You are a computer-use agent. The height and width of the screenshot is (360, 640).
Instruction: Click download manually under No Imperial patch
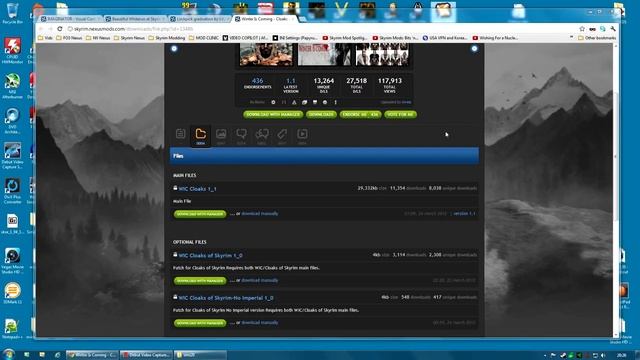click(260, 322)
